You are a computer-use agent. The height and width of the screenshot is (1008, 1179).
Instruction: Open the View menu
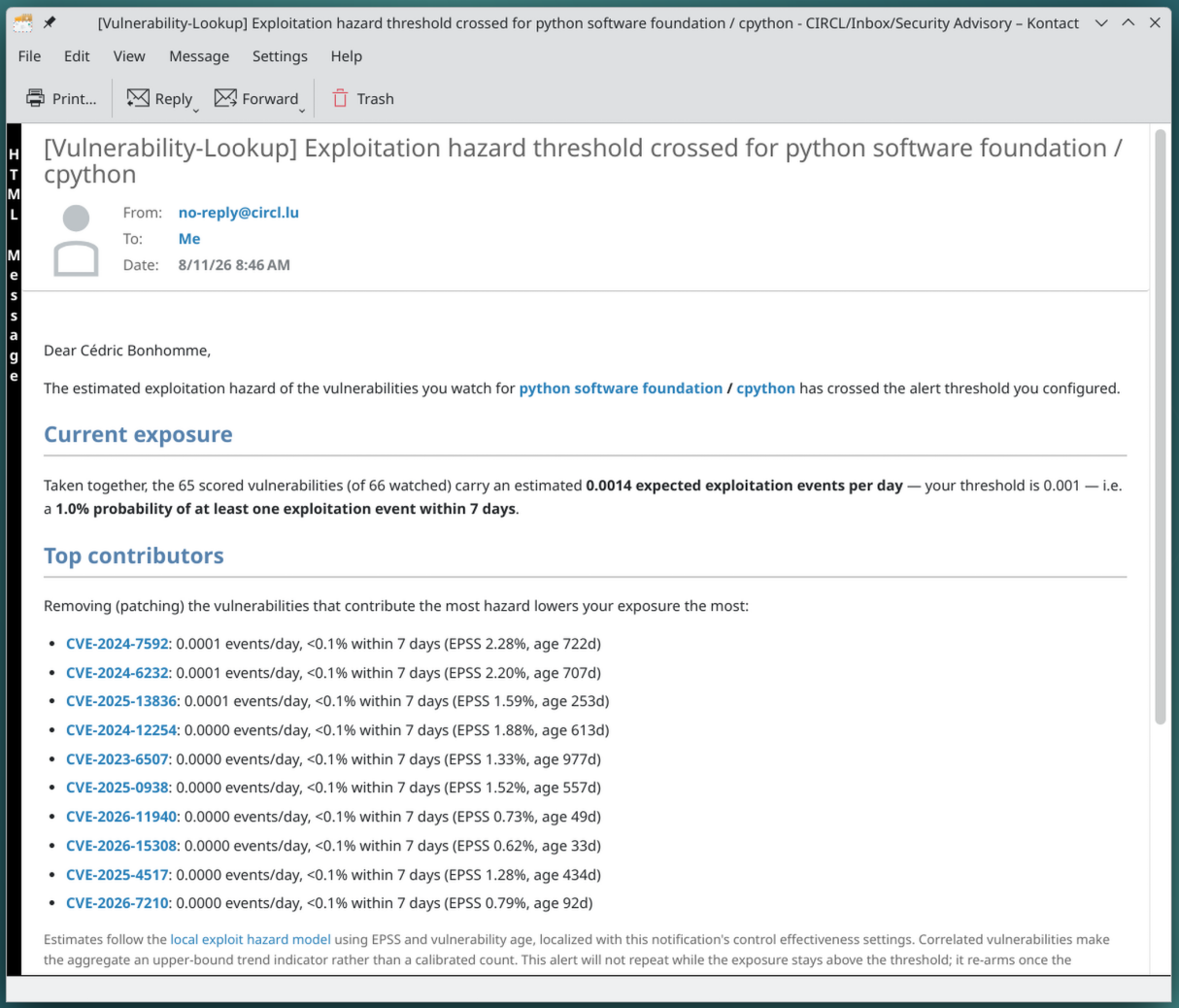[129, 56]
